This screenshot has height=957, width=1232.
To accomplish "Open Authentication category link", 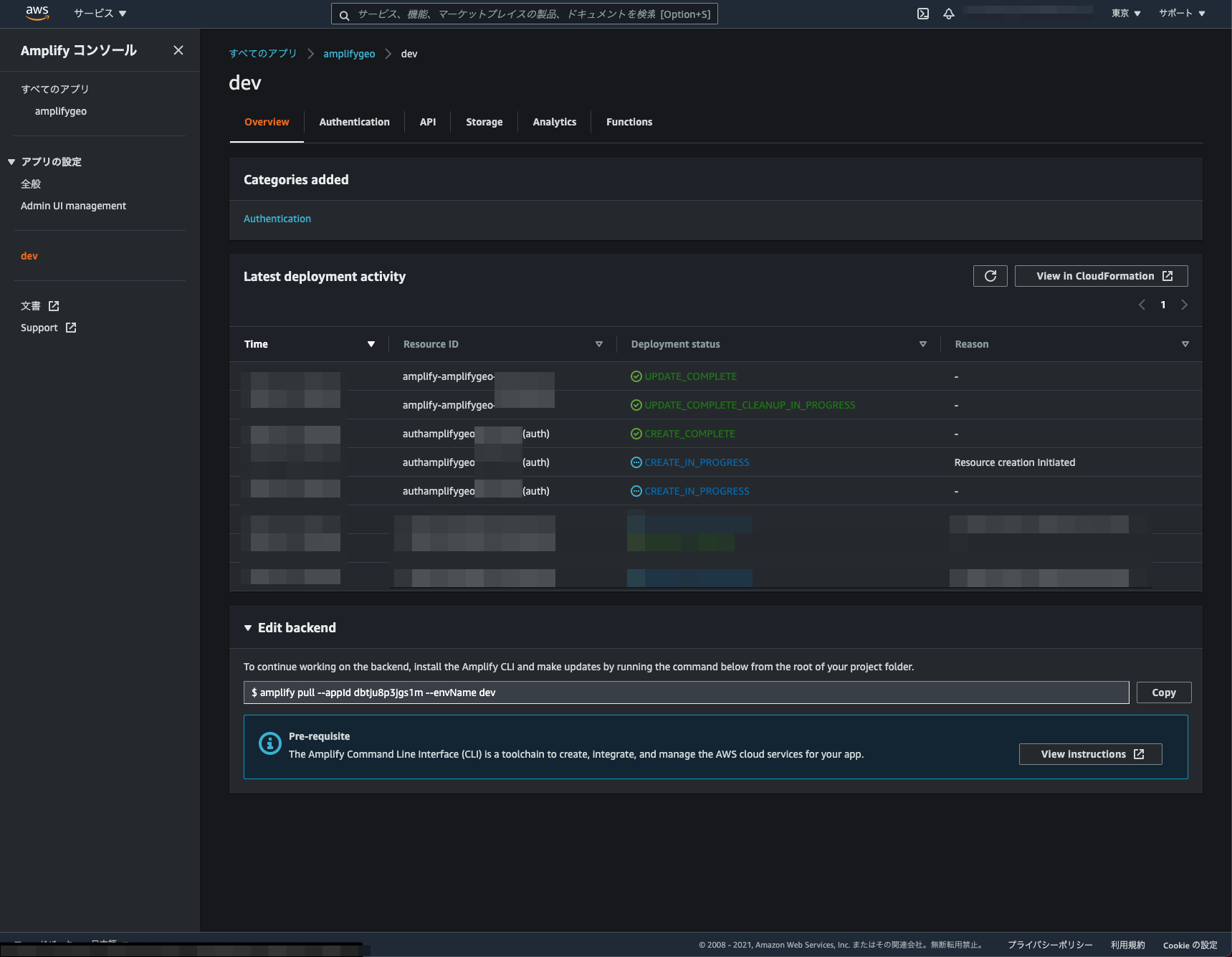I will coord(277,219).
